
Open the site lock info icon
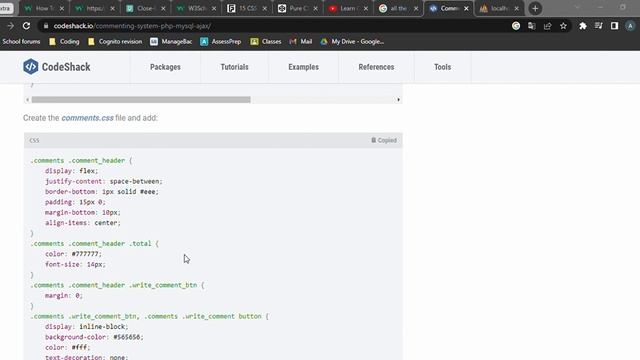[46, 26]
